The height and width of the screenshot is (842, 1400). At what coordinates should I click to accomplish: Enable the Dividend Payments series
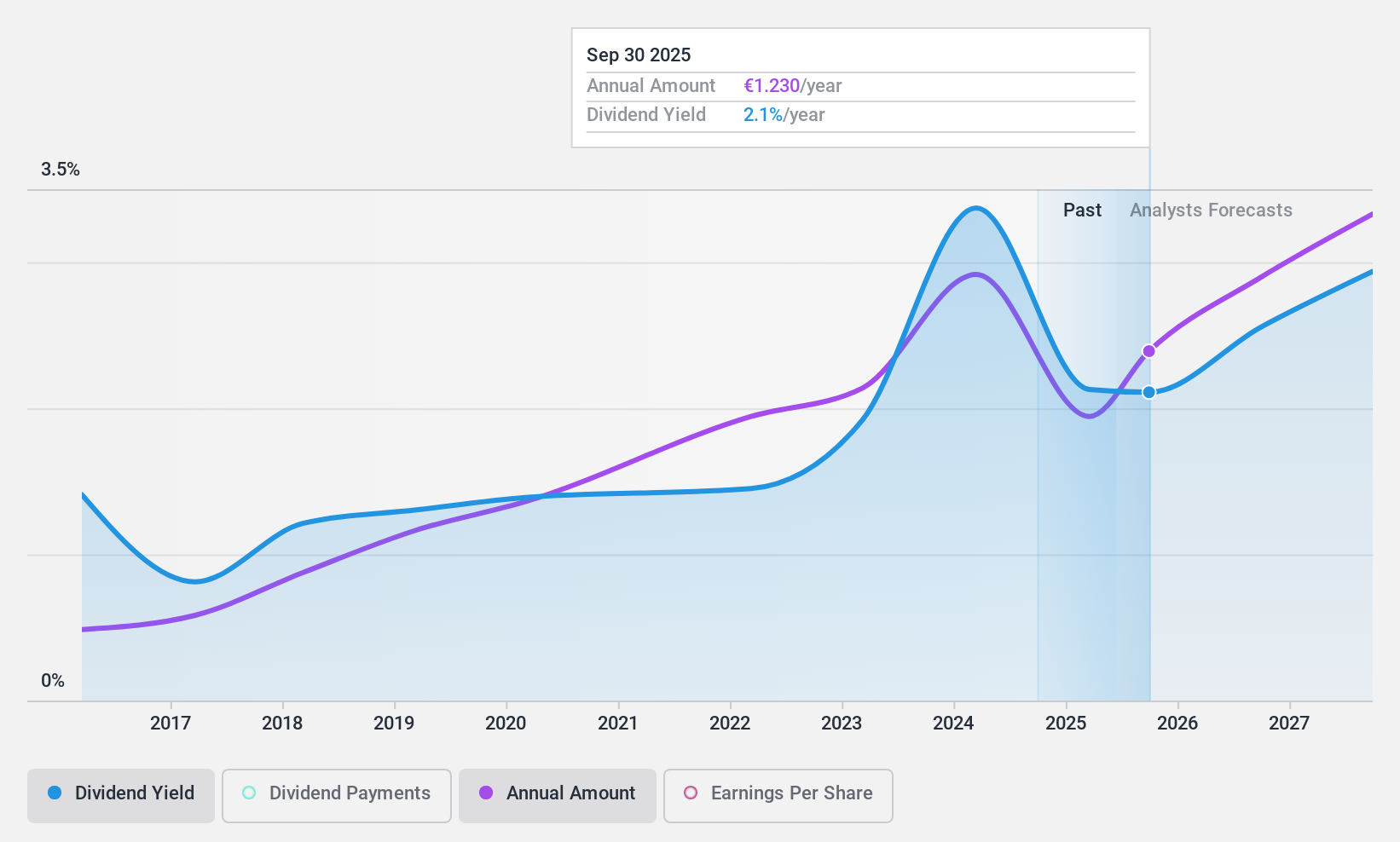(x=337, y=796)
